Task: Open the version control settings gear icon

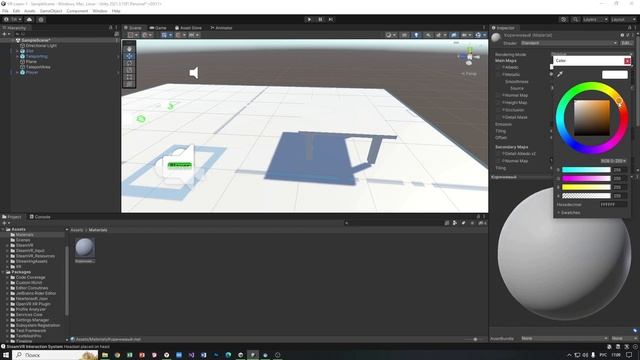Action: pos(41,19)
